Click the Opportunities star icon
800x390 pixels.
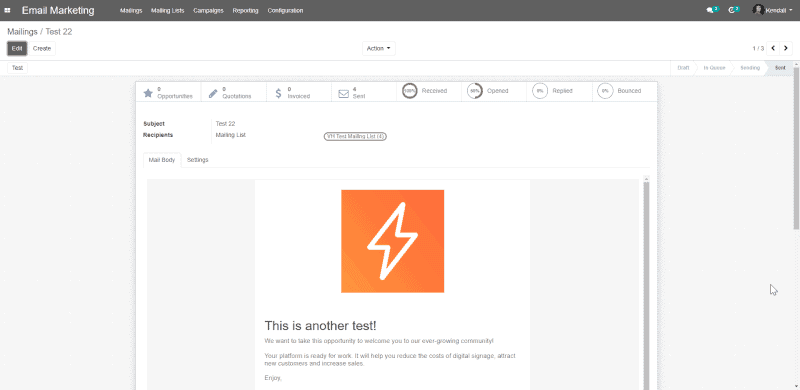[x=148, y=93]
